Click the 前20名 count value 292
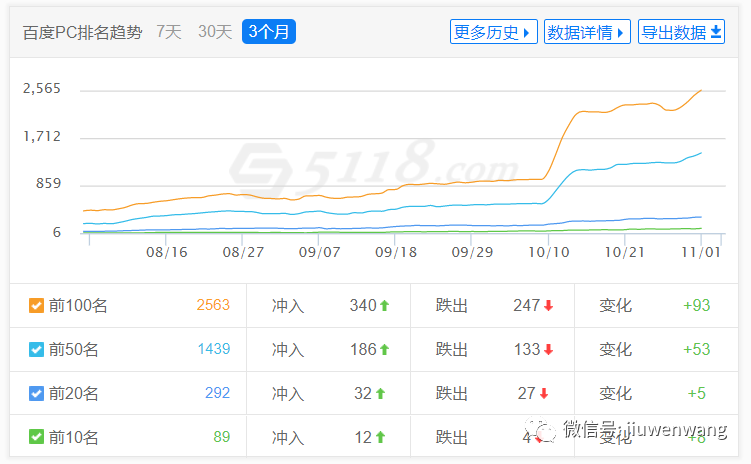The image size is (751, 464). pos(217,393)
